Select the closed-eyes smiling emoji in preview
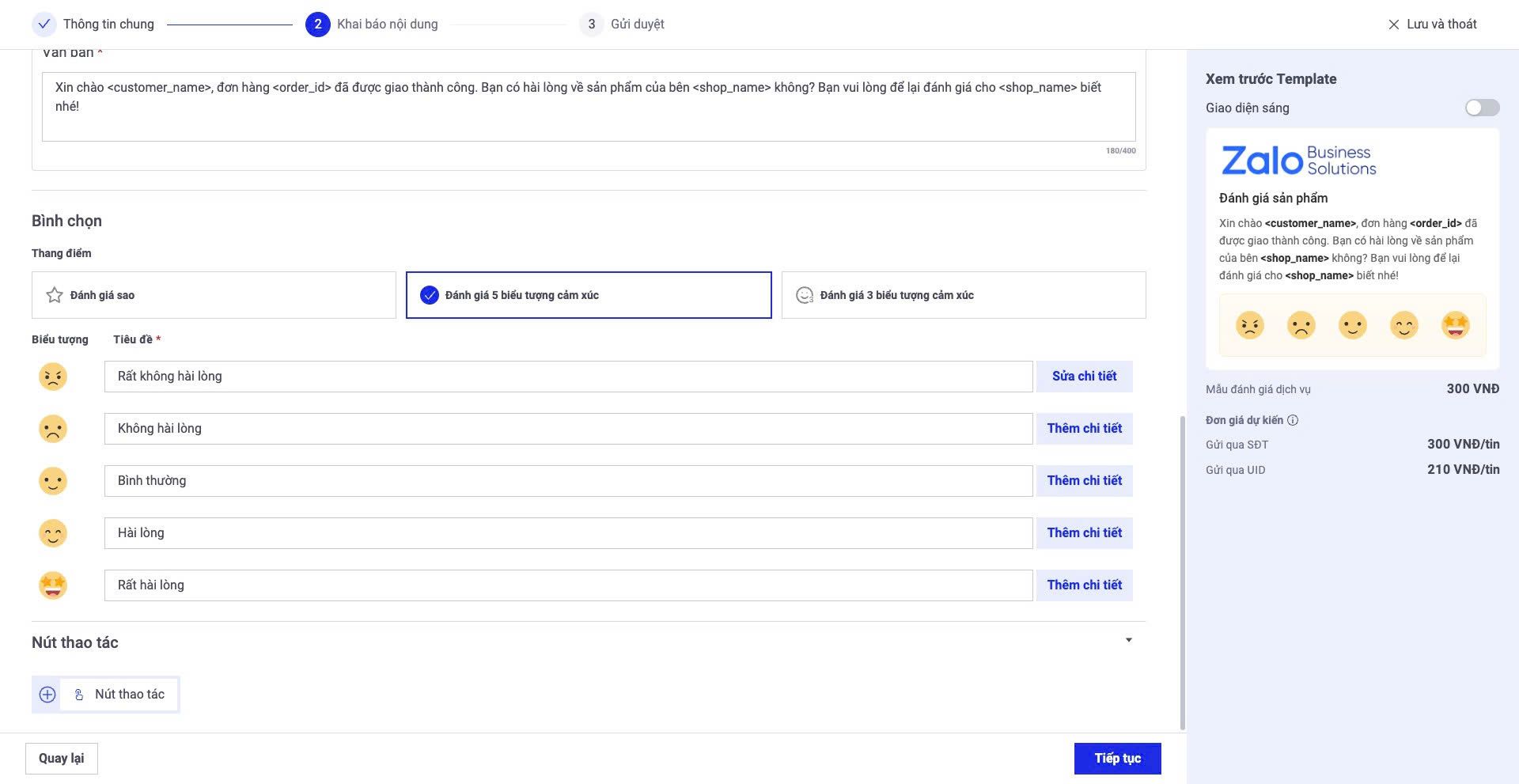Image resolution: width=1519 pixels, height=784 pixels. tap(1404, 325)
